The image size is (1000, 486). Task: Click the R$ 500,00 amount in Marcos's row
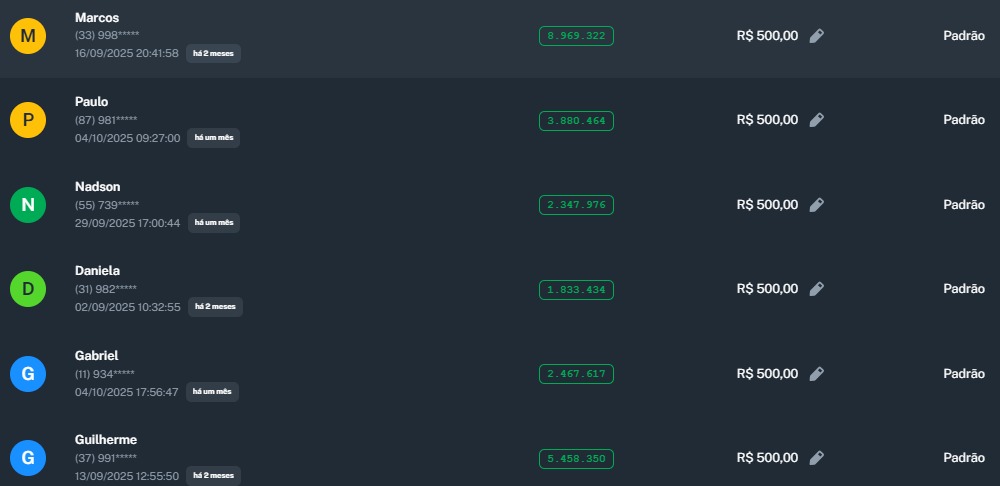click(x=767, y=36)
